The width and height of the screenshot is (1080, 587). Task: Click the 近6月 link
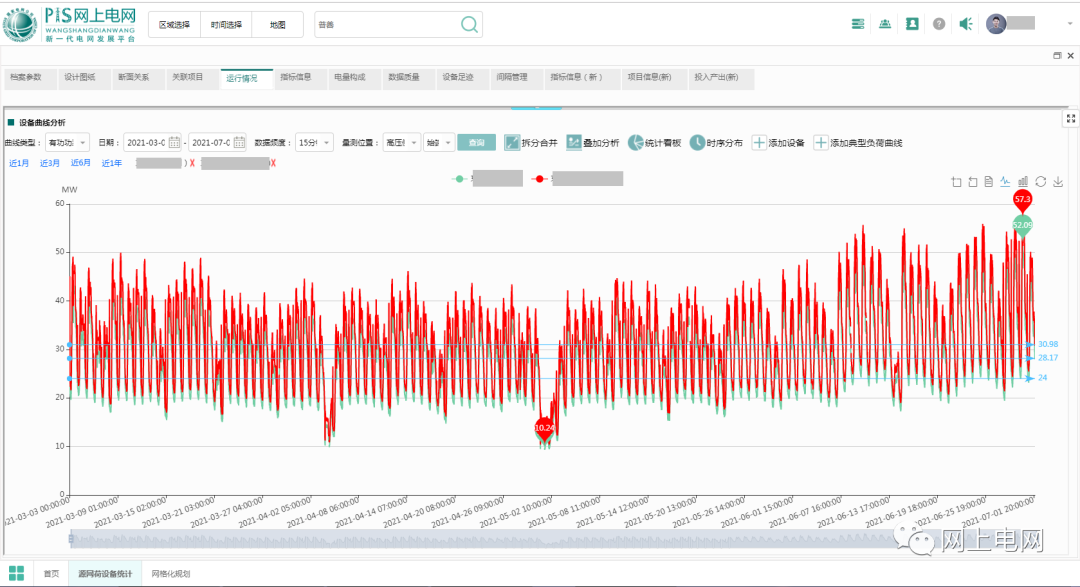(81, 163)
